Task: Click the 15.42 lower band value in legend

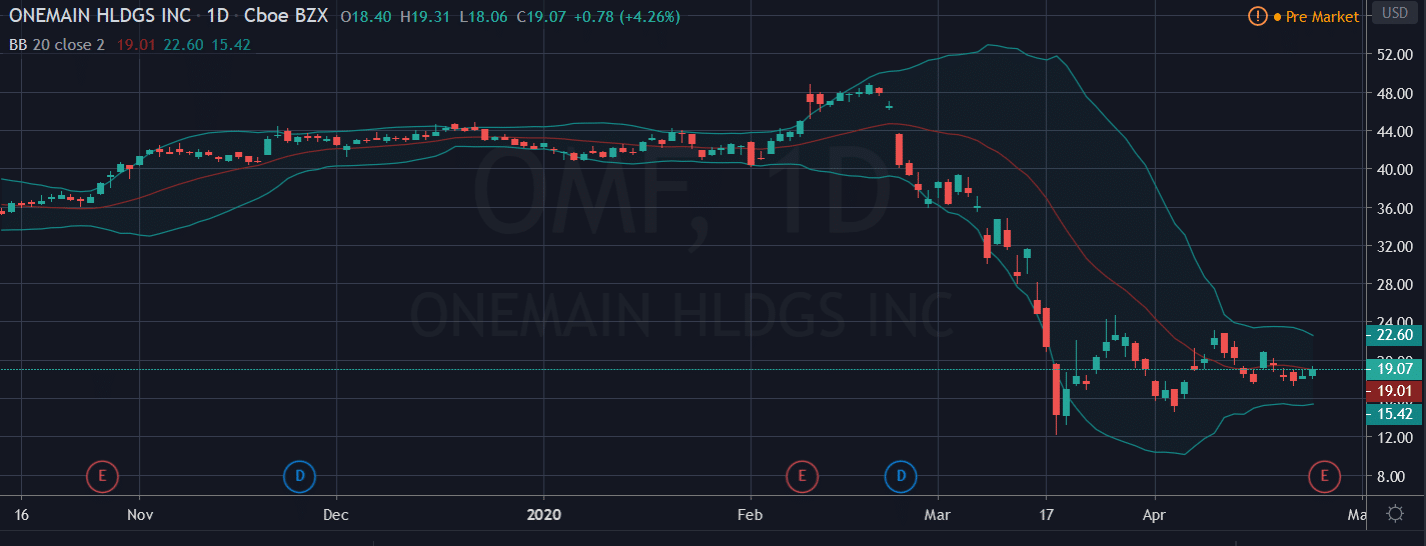Action: point(230,45)
